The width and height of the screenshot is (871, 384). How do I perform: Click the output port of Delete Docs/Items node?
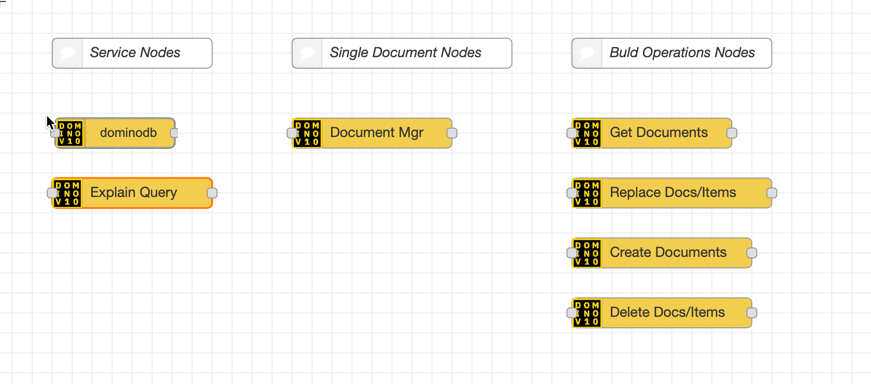coord(752,313)
